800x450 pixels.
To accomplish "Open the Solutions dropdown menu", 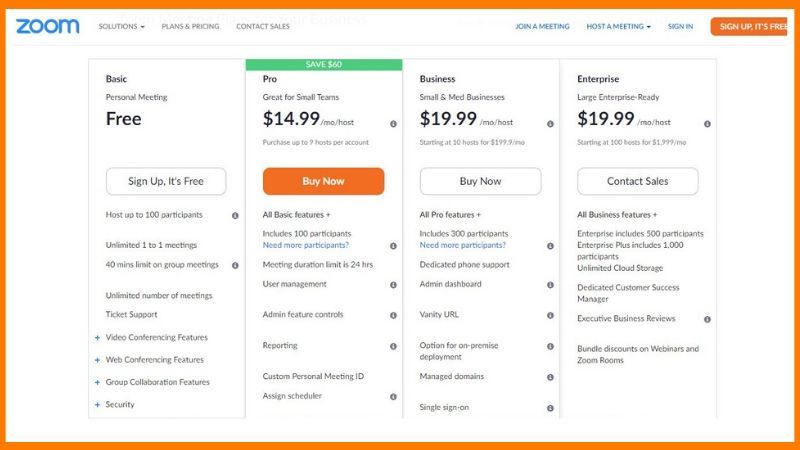I will tap(121, 27).
